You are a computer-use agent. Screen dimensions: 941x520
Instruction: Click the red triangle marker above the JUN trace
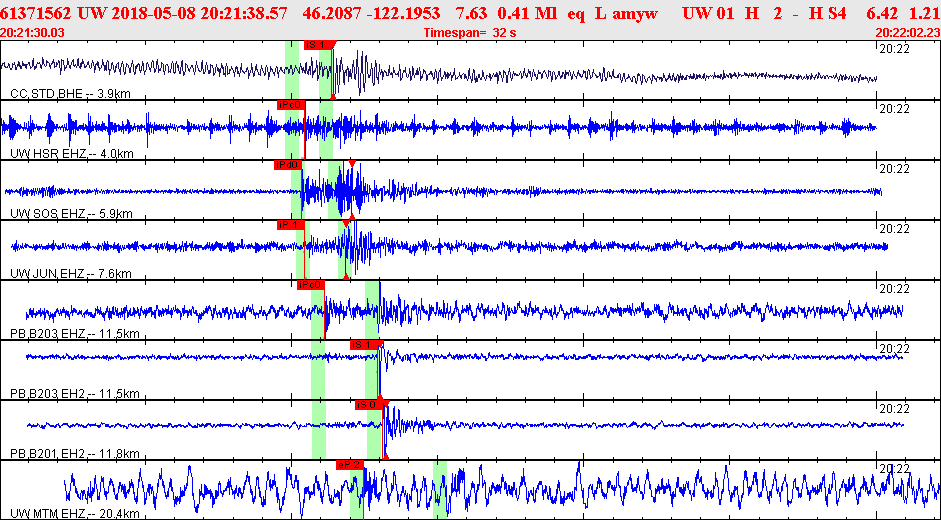346,224
